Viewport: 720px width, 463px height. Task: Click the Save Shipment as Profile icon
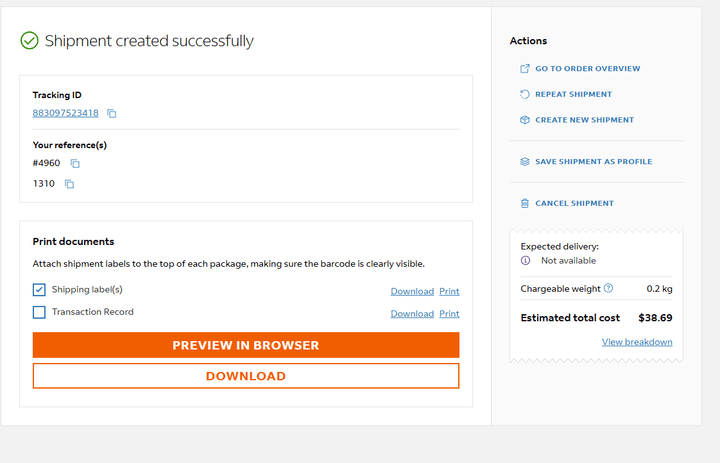pos(525,161)
